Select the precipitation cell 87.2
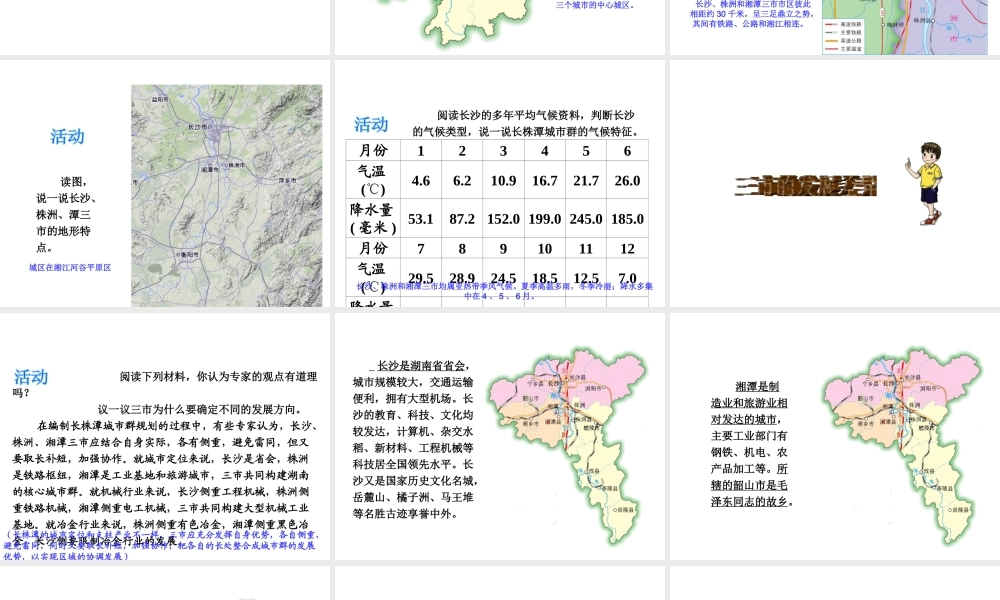Image resolution: width=1000 pixels, height=600 pixels. click(x=462, y=219)
